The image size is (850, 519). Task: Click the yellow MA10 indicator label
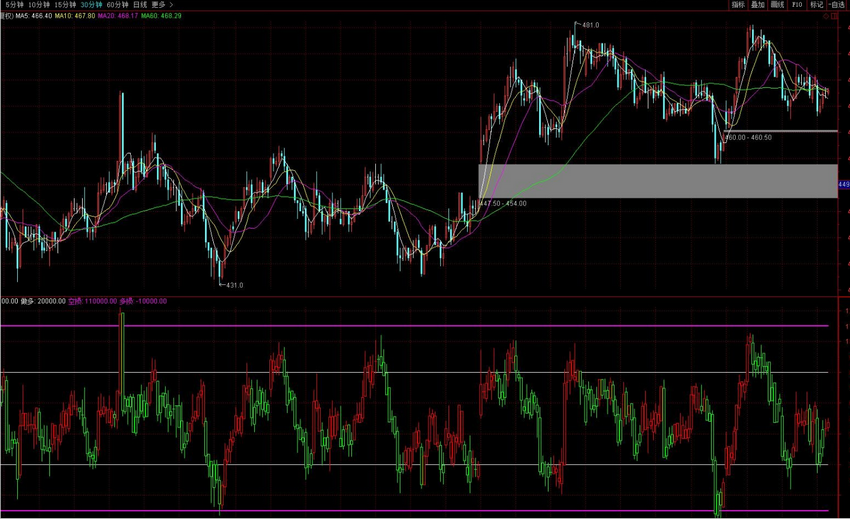[x=75, y=16]
